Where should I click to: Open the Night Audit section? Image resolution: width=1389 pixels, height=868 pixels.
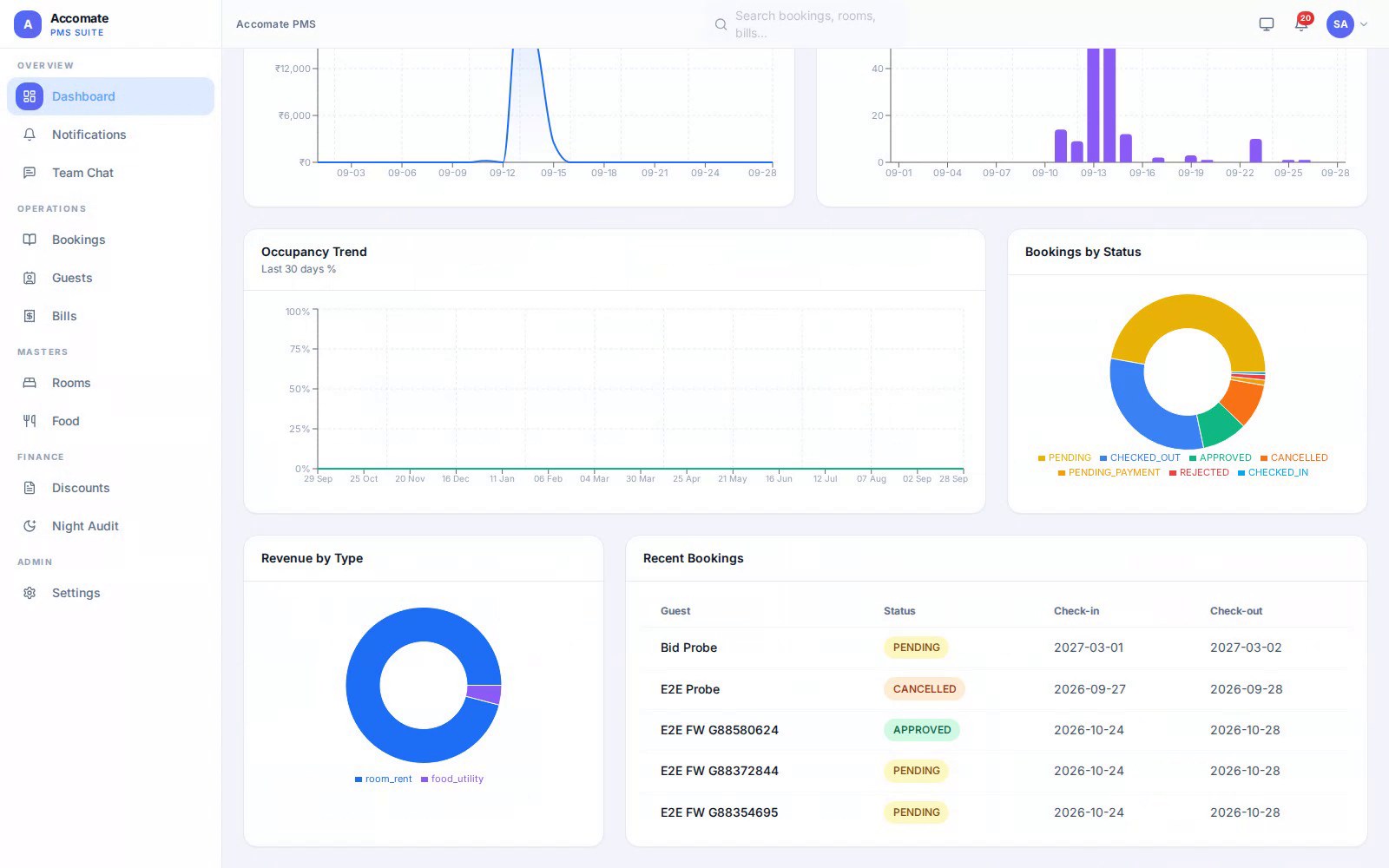tap(110, 526)
